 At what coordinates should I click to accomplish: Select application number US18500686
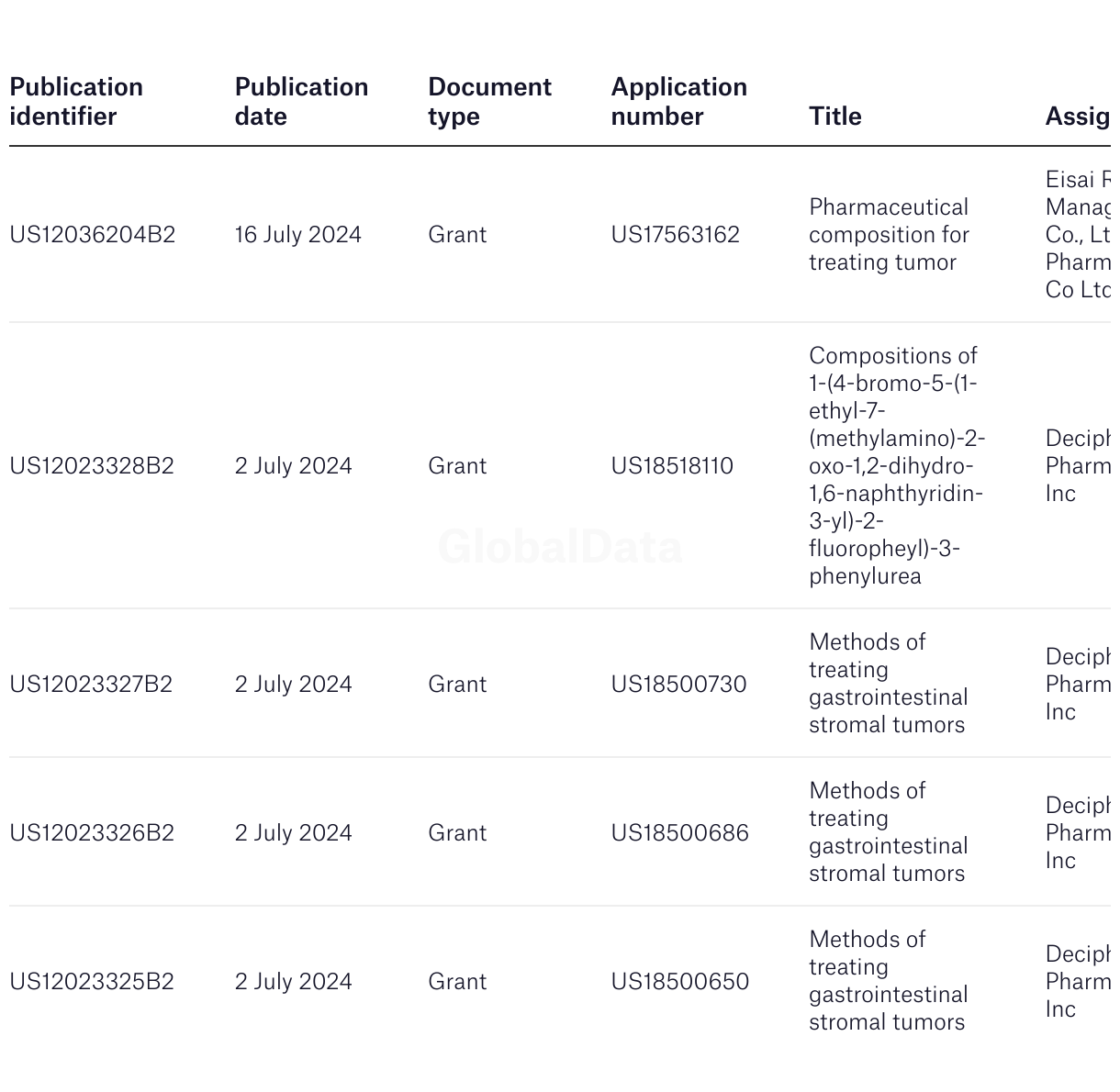tap(680, 833)
